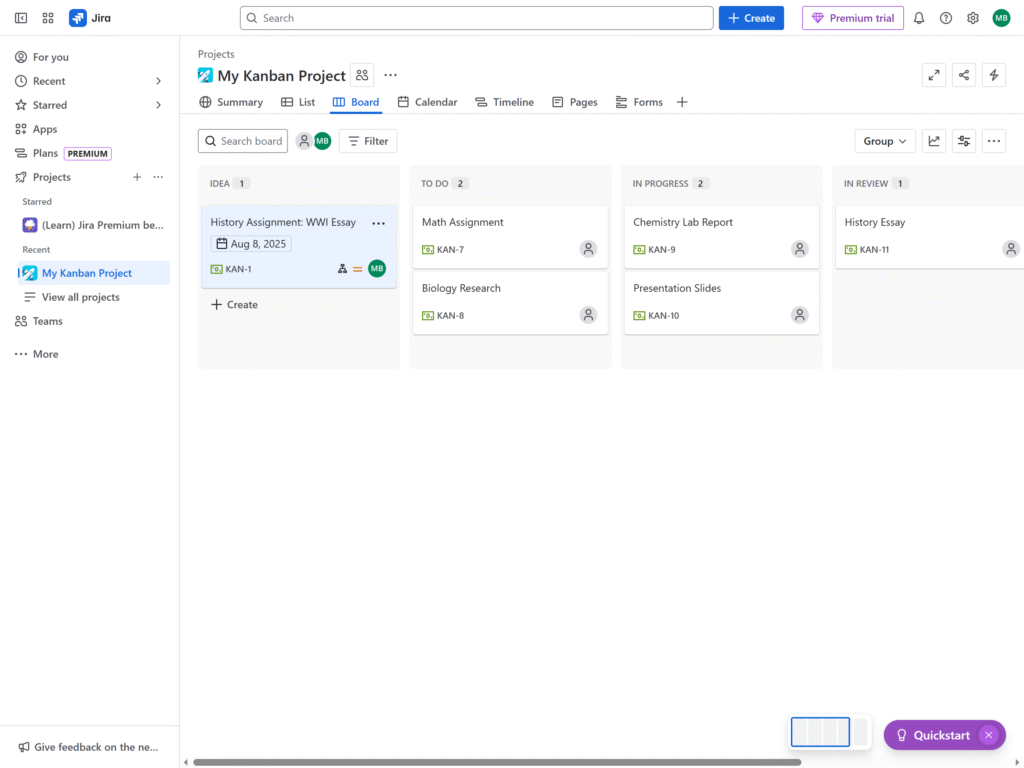
Task: Open the automation lightning bolt icon
Action: tap(994, 75)
